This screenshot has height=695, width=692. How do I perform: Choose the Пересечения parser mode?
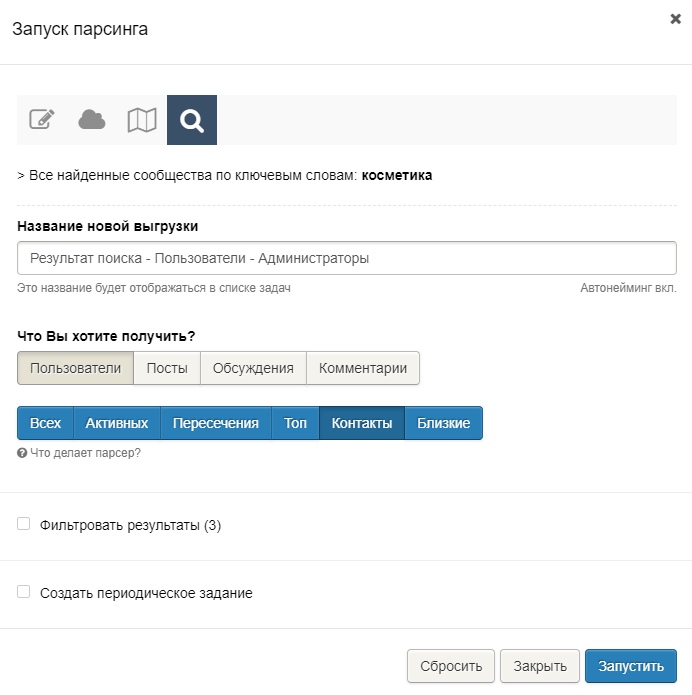point(216,423)
